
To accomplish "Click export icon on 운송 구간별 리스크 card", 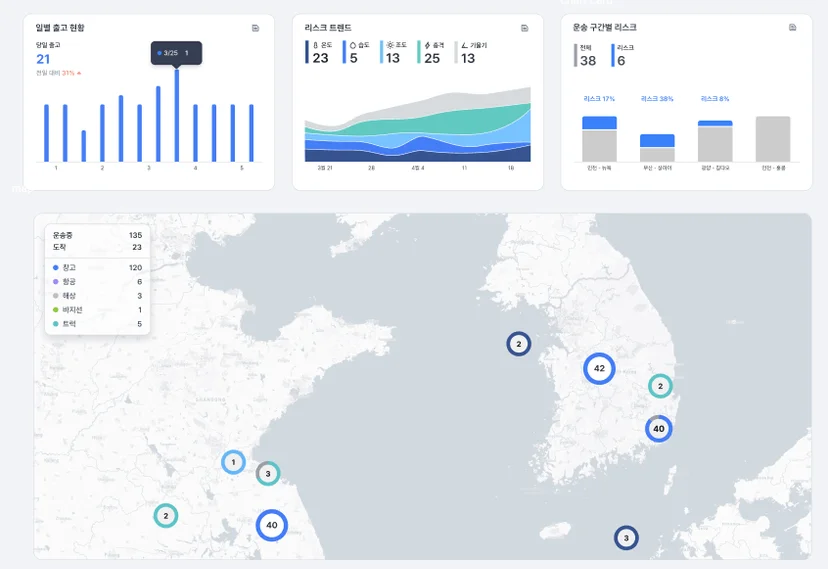I will (x=793, y=27).
